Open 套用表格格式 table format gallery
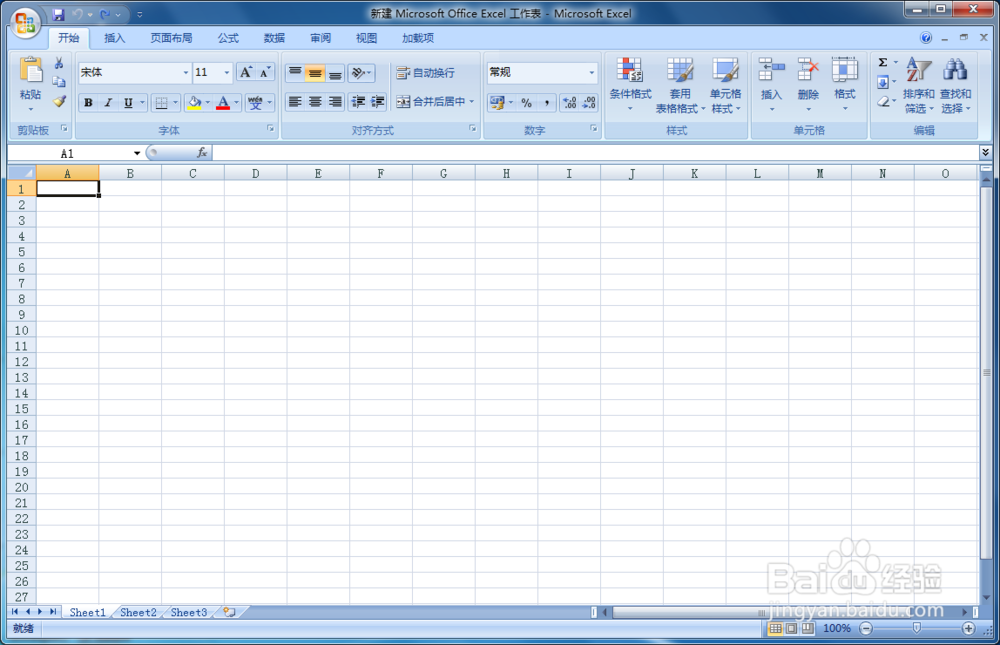The image size is (1000, 645). point(680,85)
